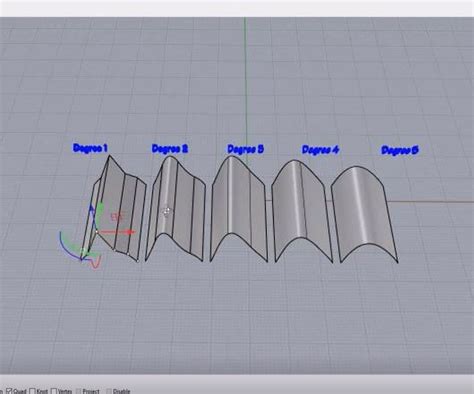The image size is (474, 394).
Task: Enable the Knot osnap checkbox
Action: click(x=32, y=391)
